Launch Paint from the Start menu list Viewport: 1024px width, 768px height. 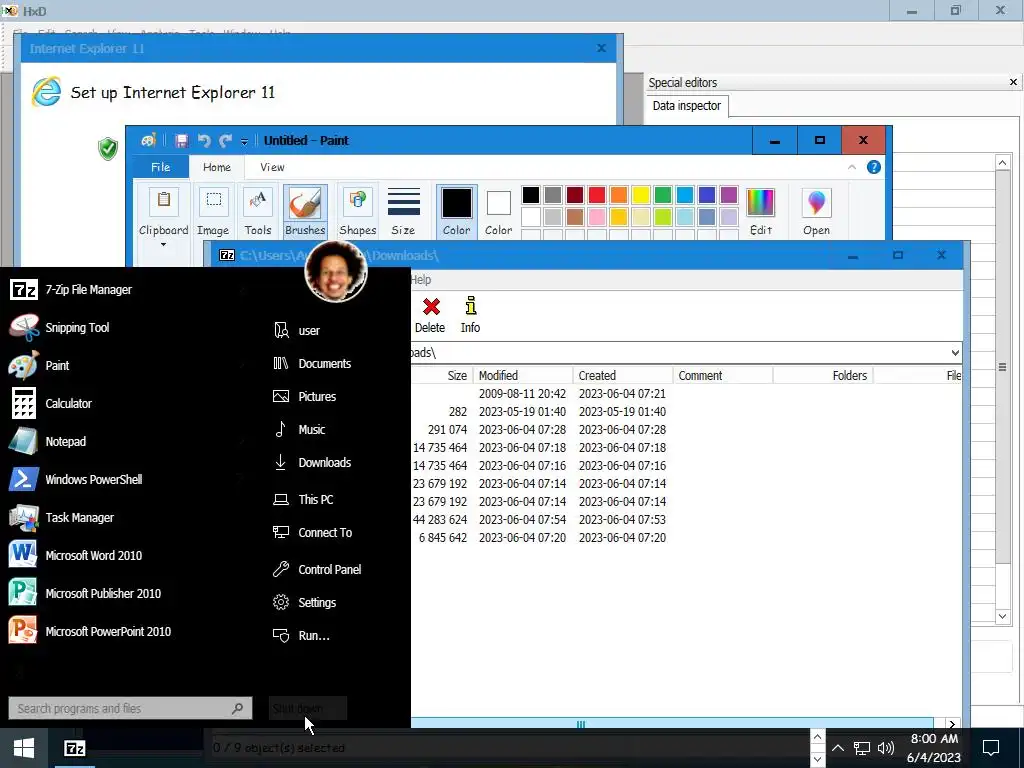tap(124, 365)
